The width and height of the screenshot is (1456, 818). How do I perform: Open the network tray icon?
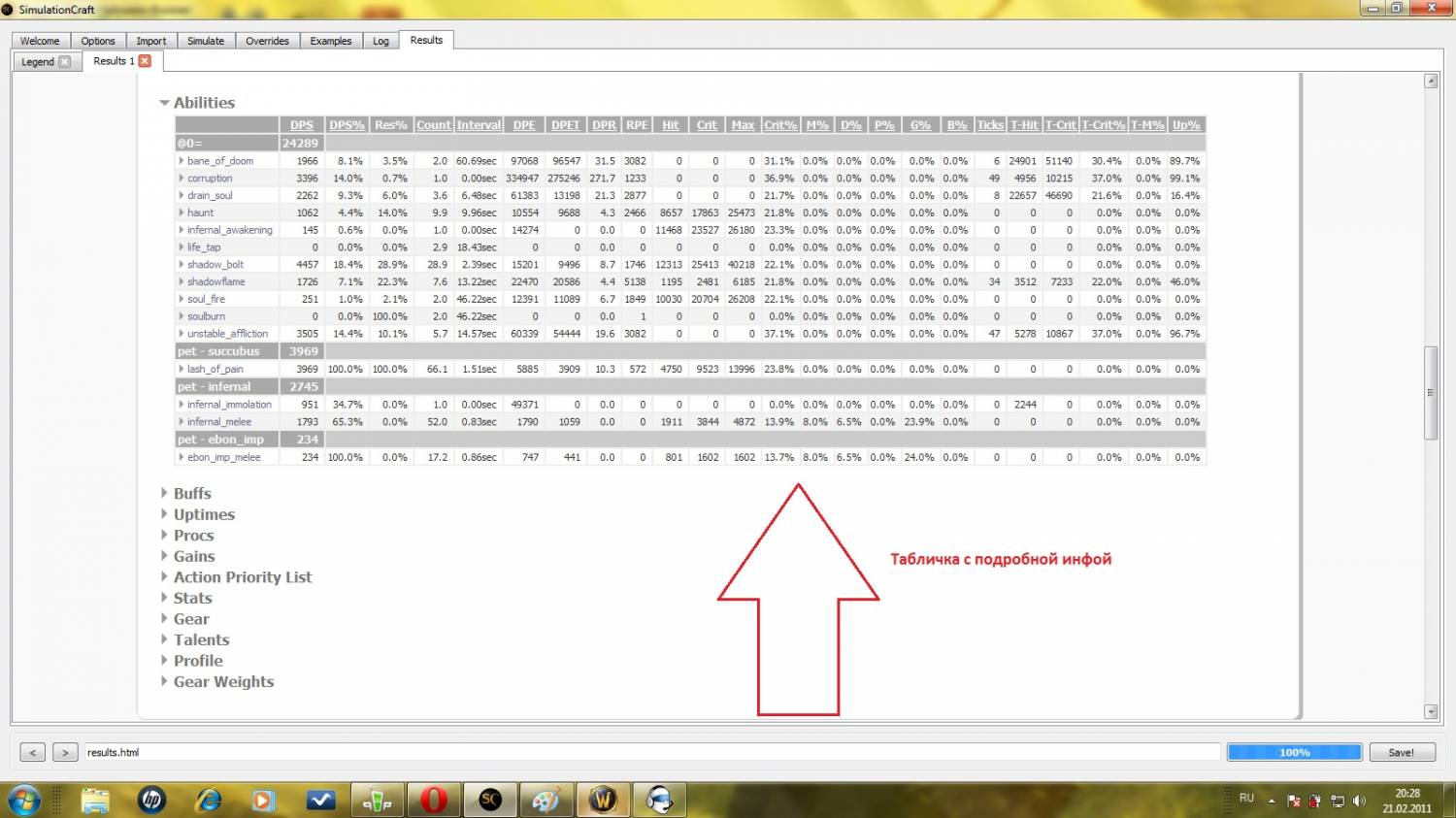tap(1337, 802)
